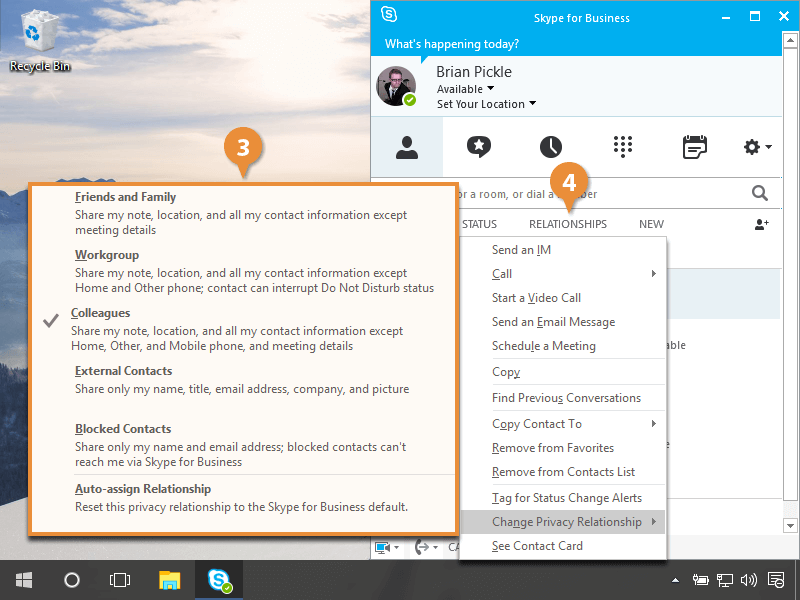Open the Change Privacy Relationship submenu
Viewport: 800px width, 600px height.
point(566,522)
